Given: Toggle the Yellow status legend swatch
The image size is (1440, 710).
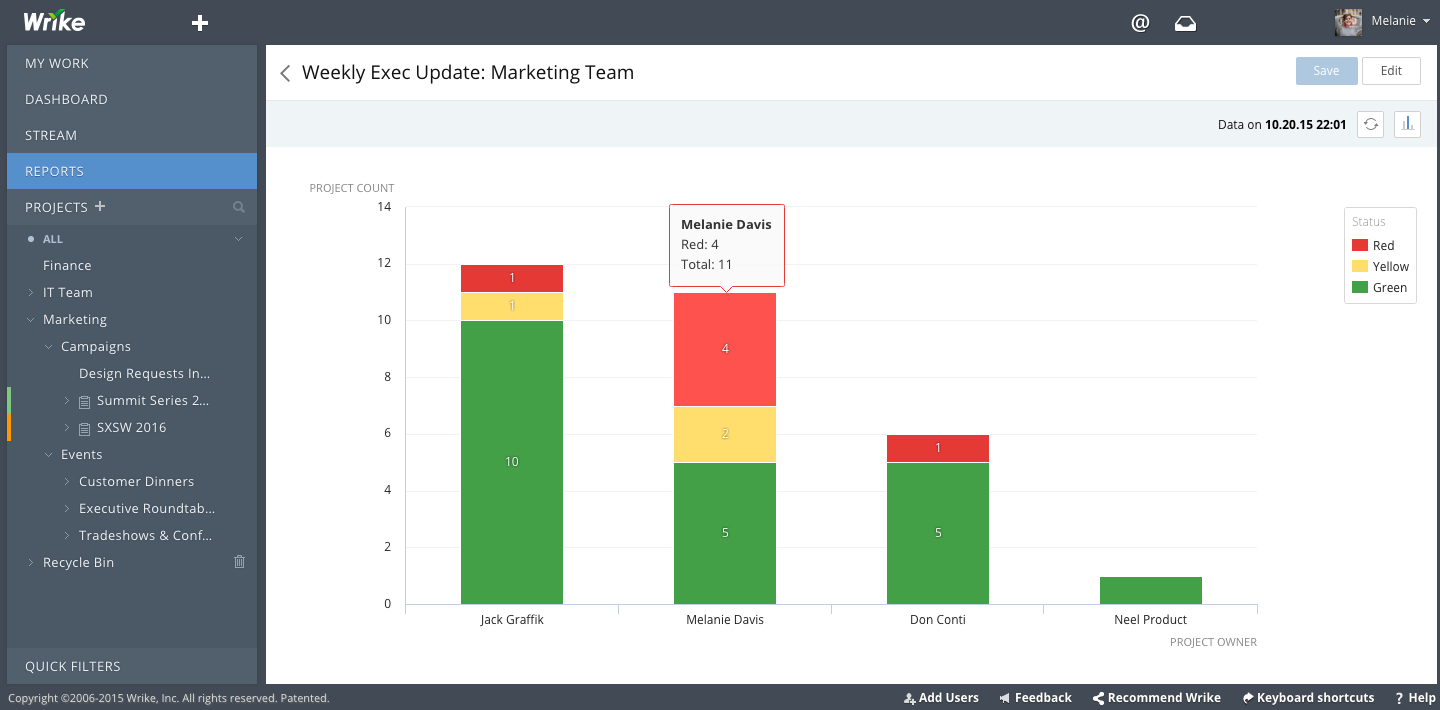Looking at the screenshot, I should [x=1360, y=266].
